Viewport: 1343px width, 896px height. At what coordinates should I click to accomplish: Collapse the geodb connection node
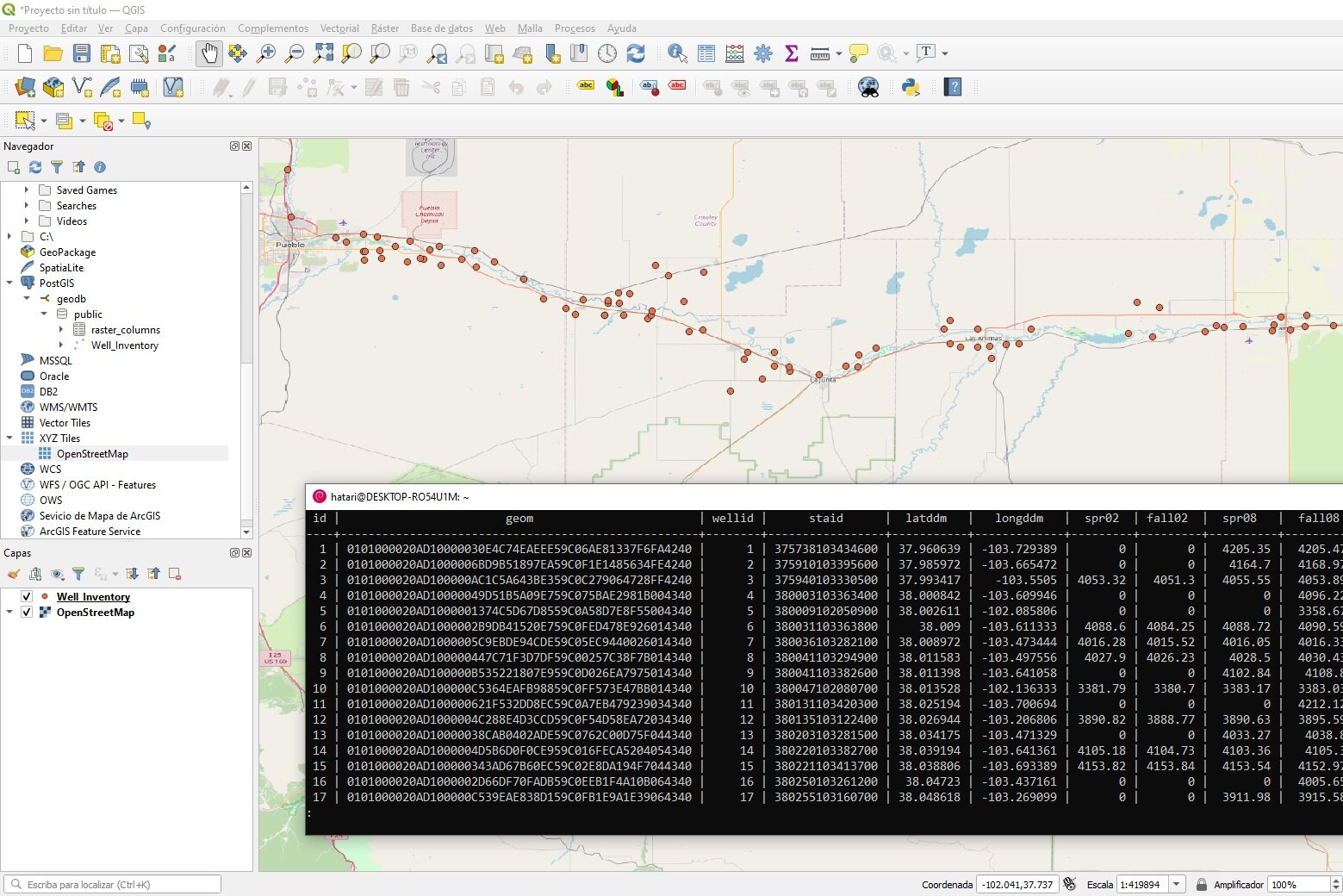(x=27, y=298)
